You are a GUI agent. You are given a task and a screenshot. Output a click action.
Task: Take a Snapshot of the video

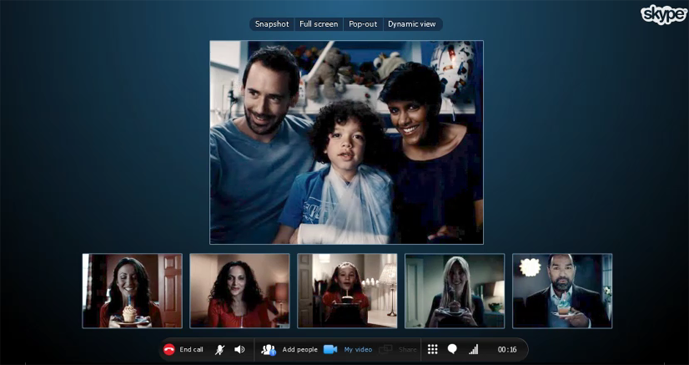pos(272,24)
